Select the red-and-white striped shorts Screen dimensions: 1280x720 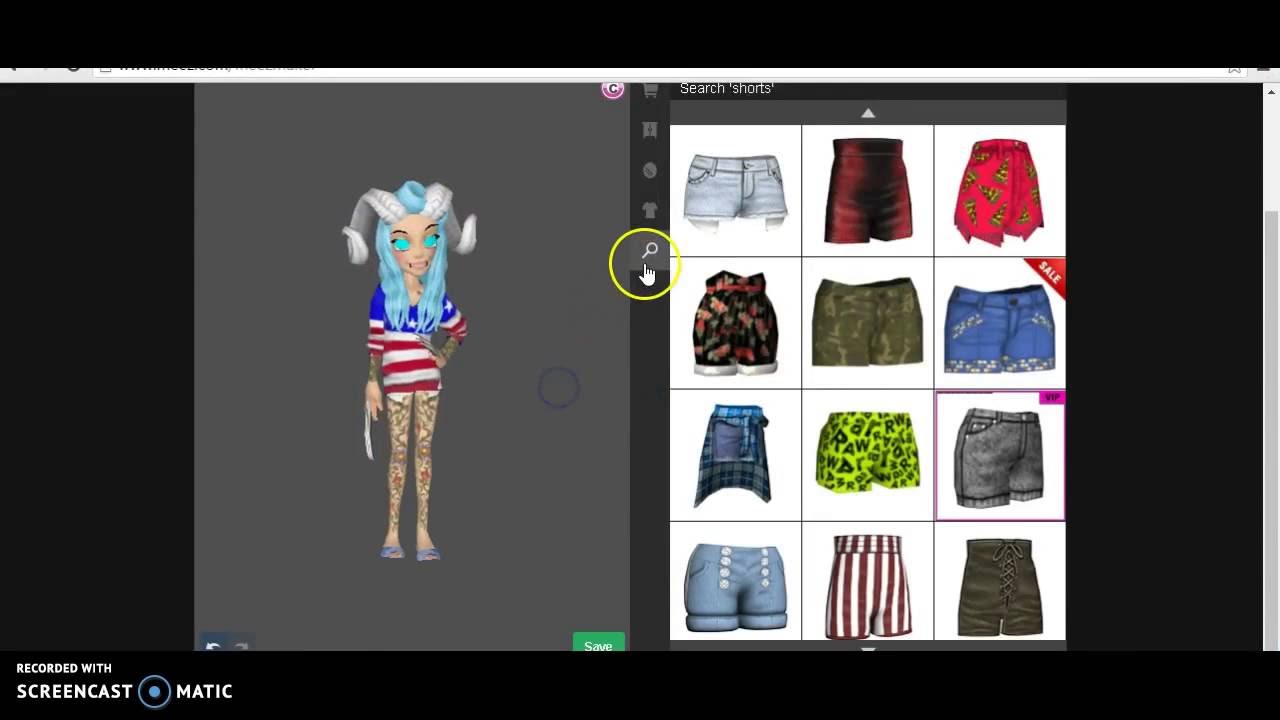pos(867,581)
